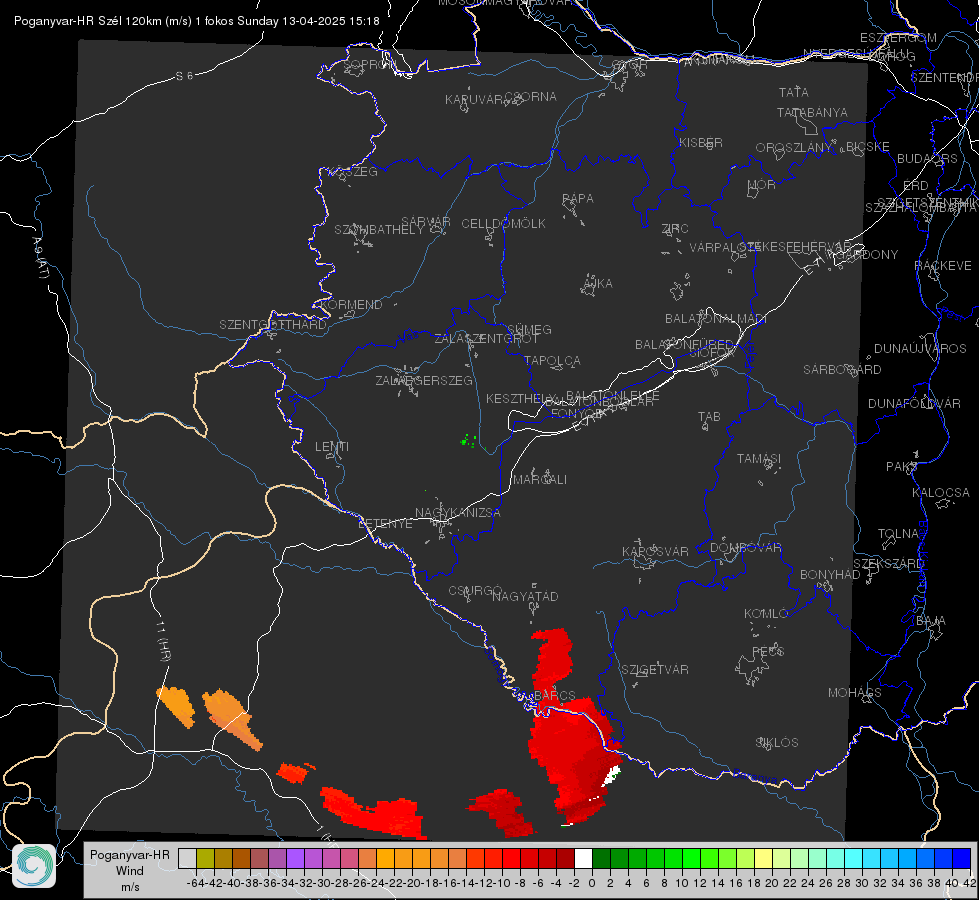Click the SÜMEG city label

pos(529,329)
